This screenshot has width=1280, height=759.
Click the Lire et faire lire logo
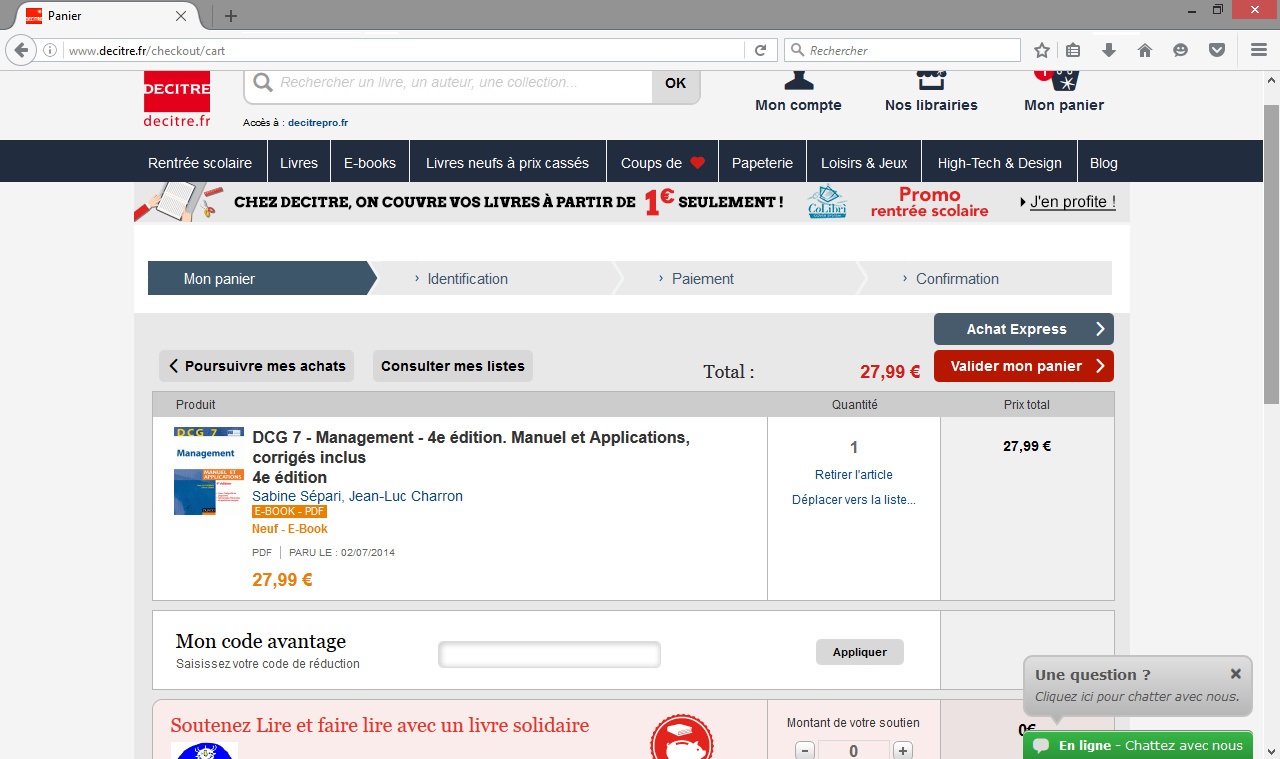pyautogui.click(x=204, y=751)
